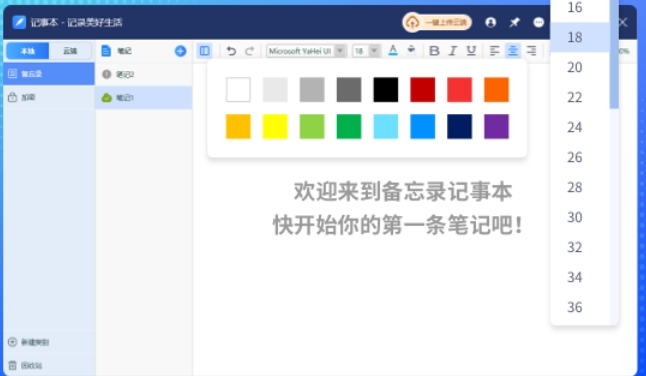
Task: Pick the purple color swatch
Action: pos(496,126)
